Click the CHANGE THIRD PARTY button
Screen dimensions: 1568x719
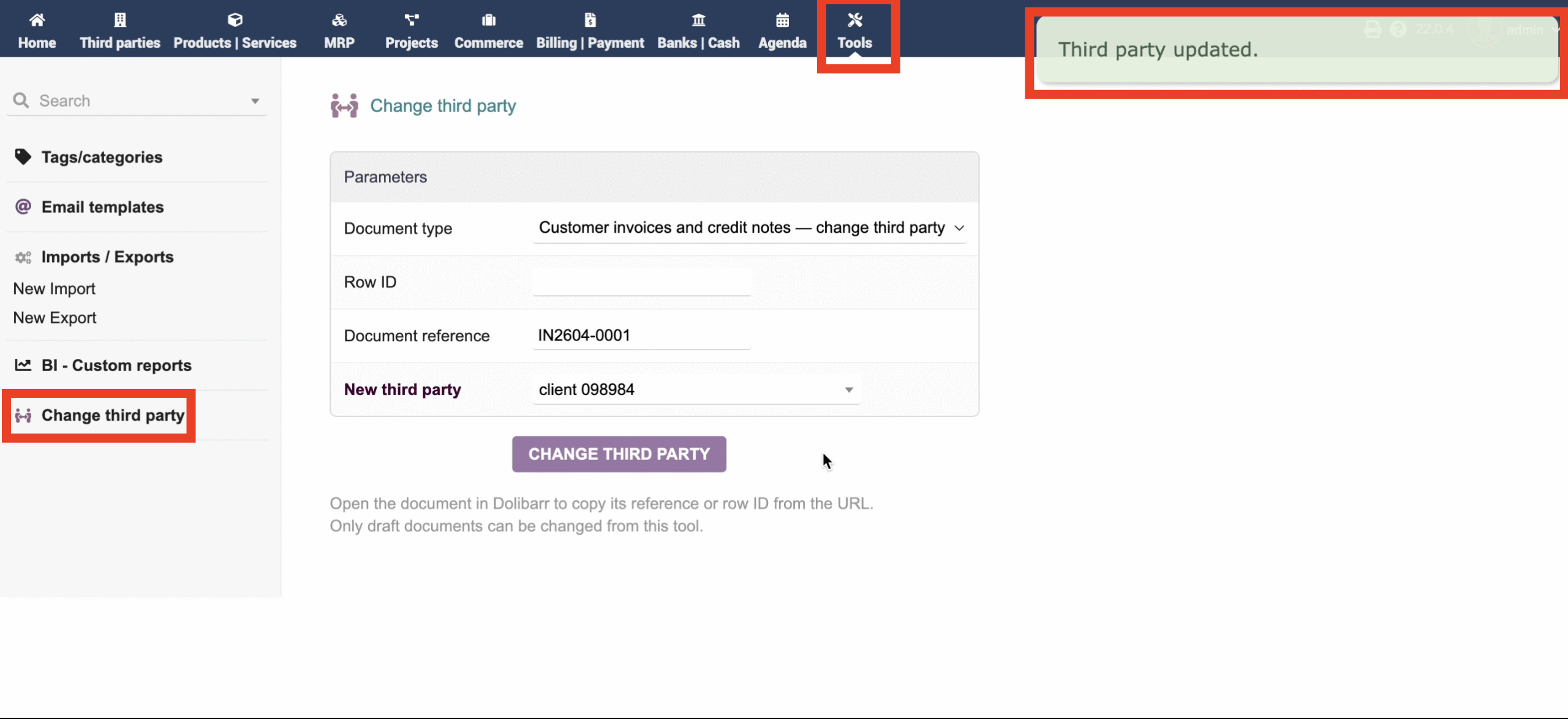click(x=619, y=454)
